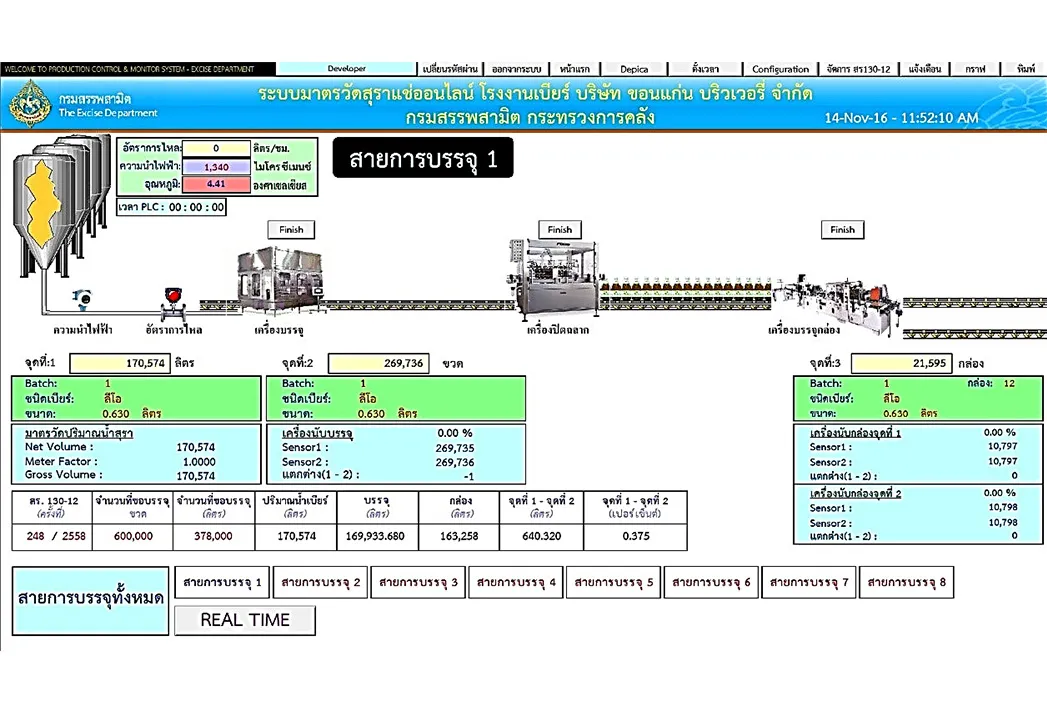The image size is (1047, 712).
Task: Click the red flow rate meter icon
Action: tap(173, 302)
